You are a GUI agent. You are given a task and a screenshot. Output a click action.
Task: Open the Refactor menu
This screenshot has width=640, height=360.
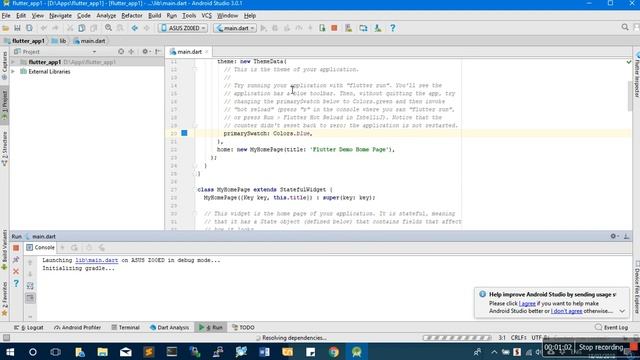[x=132, y=16]
